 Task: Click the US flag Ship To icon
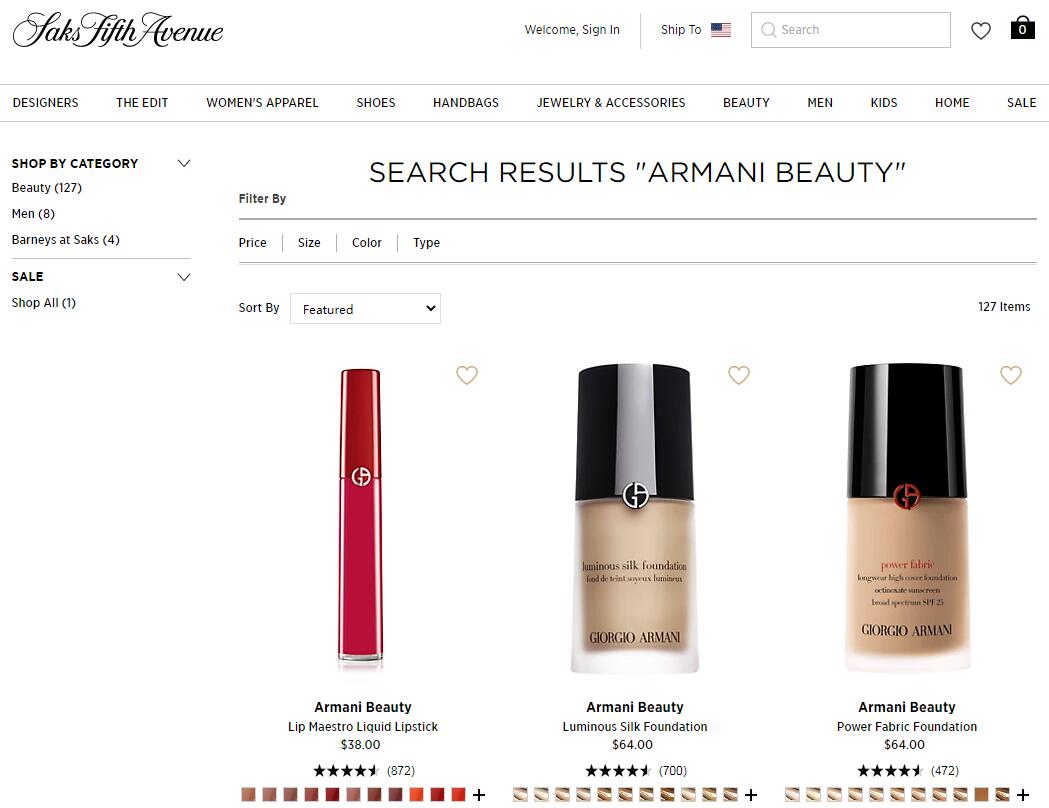pyautogui.click(x=721, y=30)
